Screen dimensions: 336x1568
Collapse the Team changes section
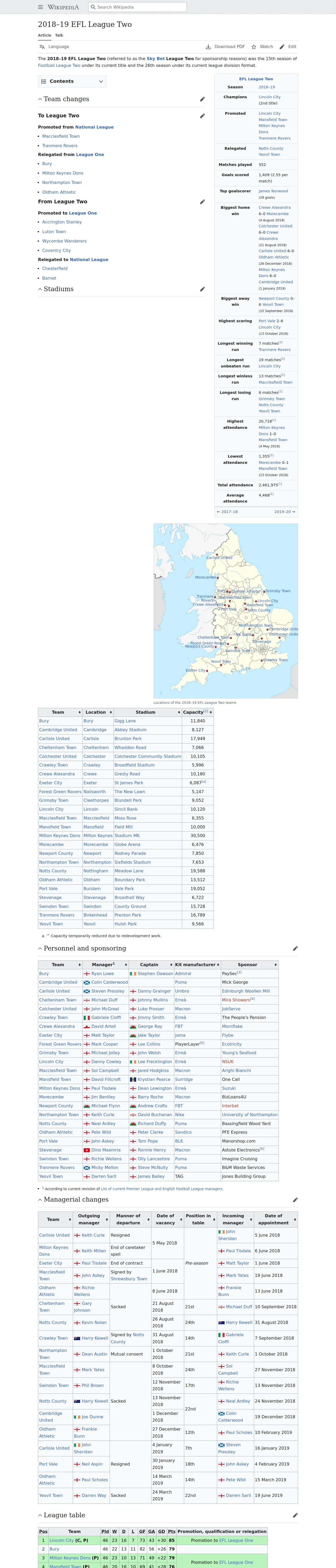coord(40,99)
